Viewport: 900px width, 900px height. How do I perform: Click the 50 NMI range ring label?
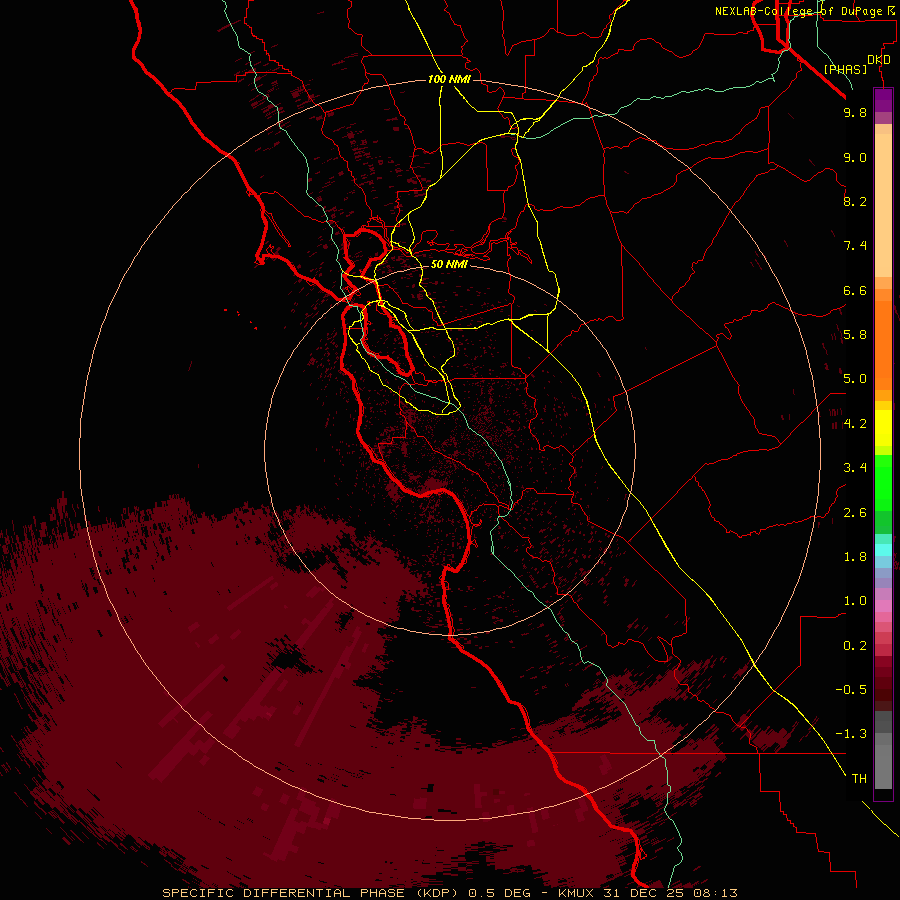pos(449,264)
